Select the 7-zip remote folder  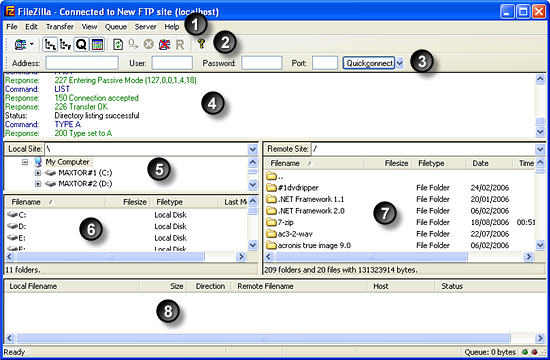tap(280, 222)
